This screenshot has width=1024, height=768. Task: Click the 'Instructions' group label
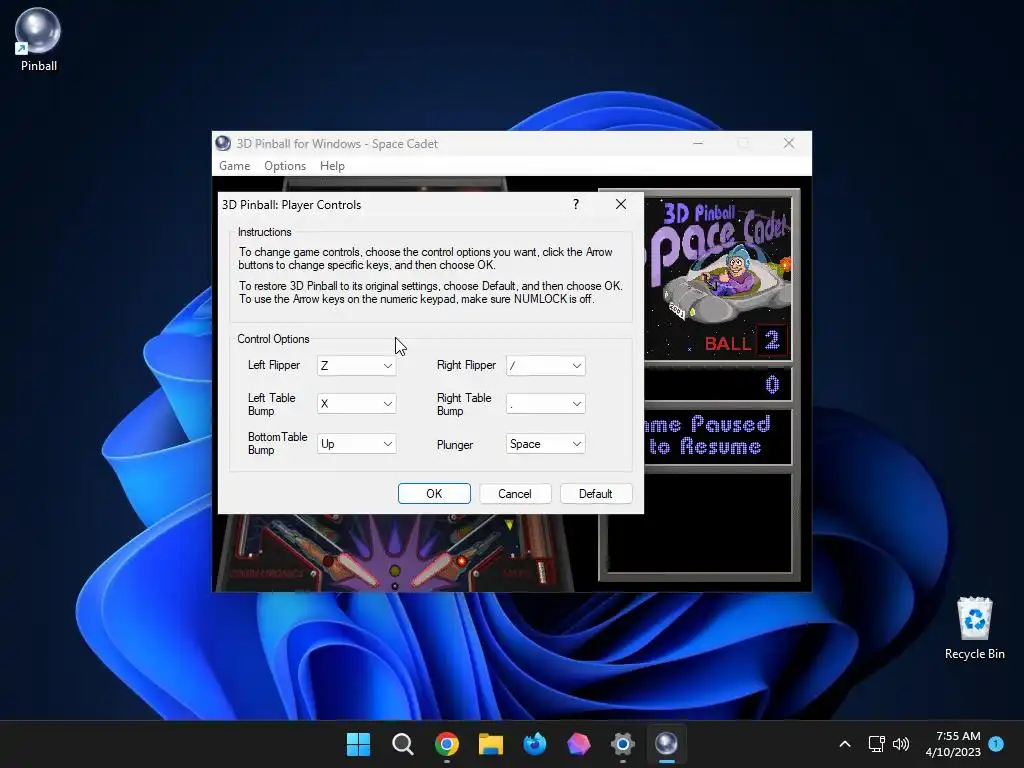[264, 232]
